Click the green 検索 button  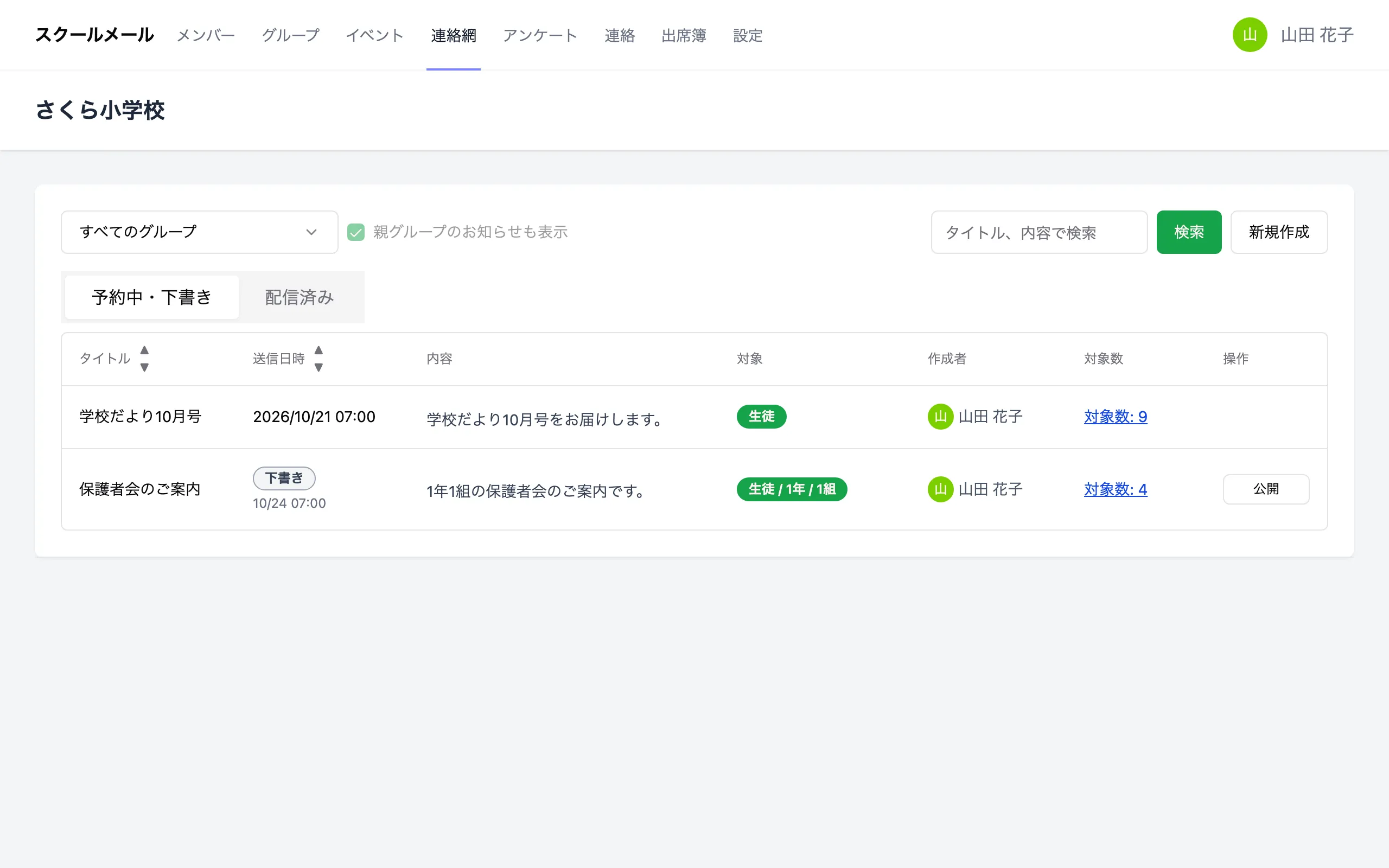click(x=1189, y=232)
